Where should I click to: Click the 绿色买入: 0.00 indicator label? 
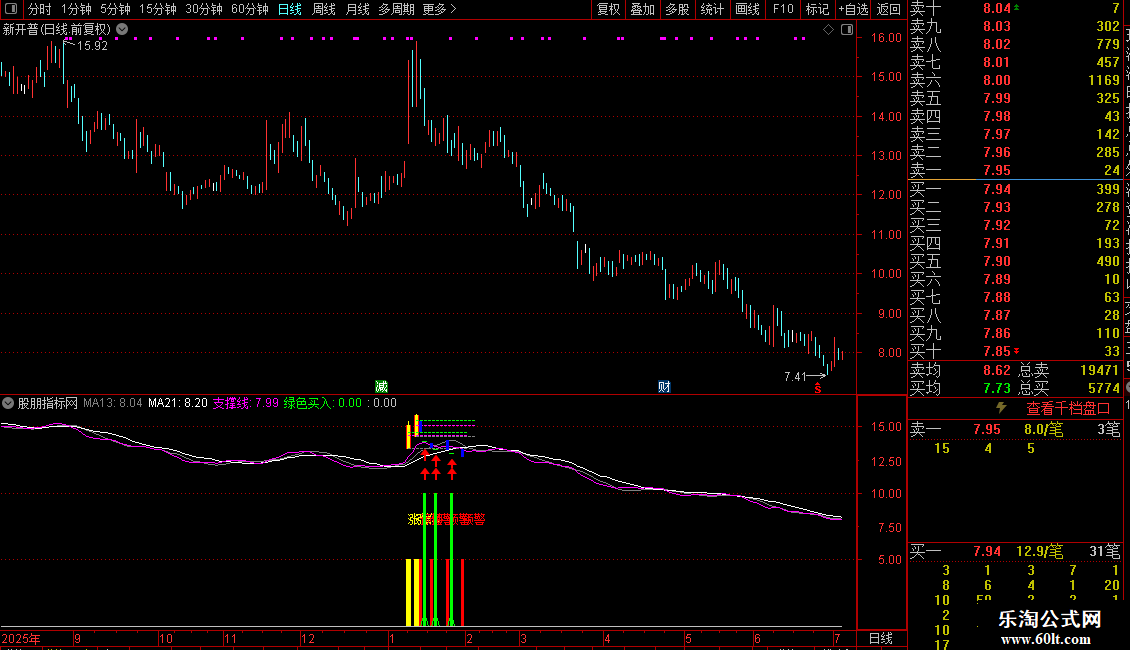tap(322, 403)
